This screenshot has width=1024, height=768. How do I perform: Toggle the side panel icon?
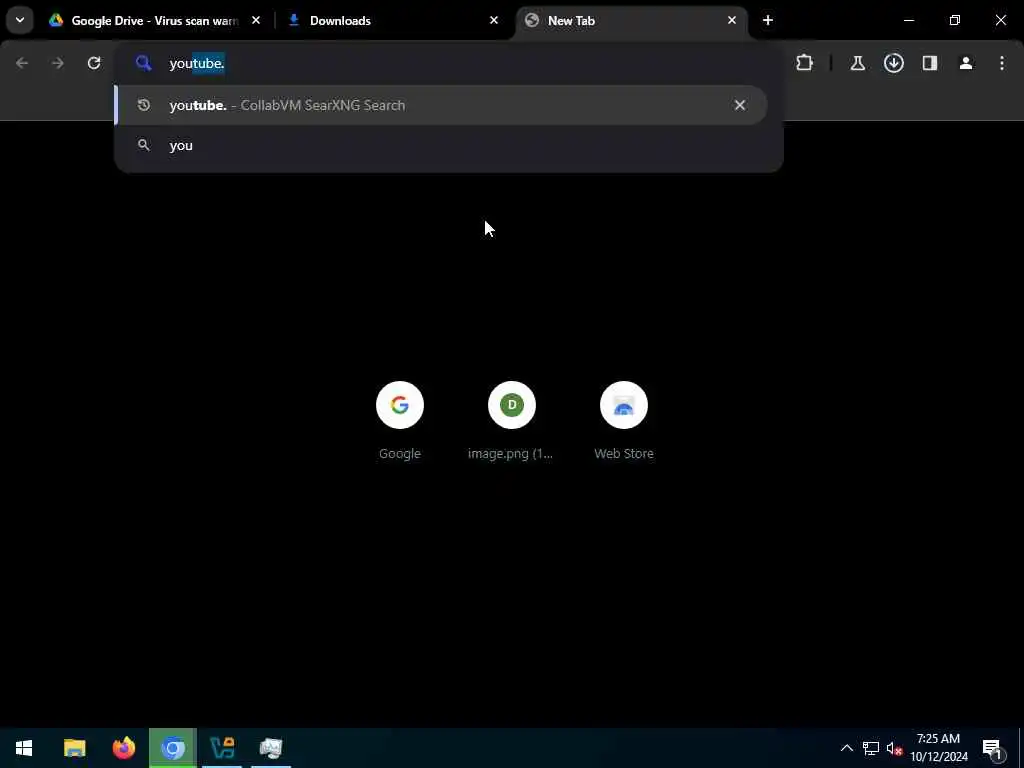point(930,63)
